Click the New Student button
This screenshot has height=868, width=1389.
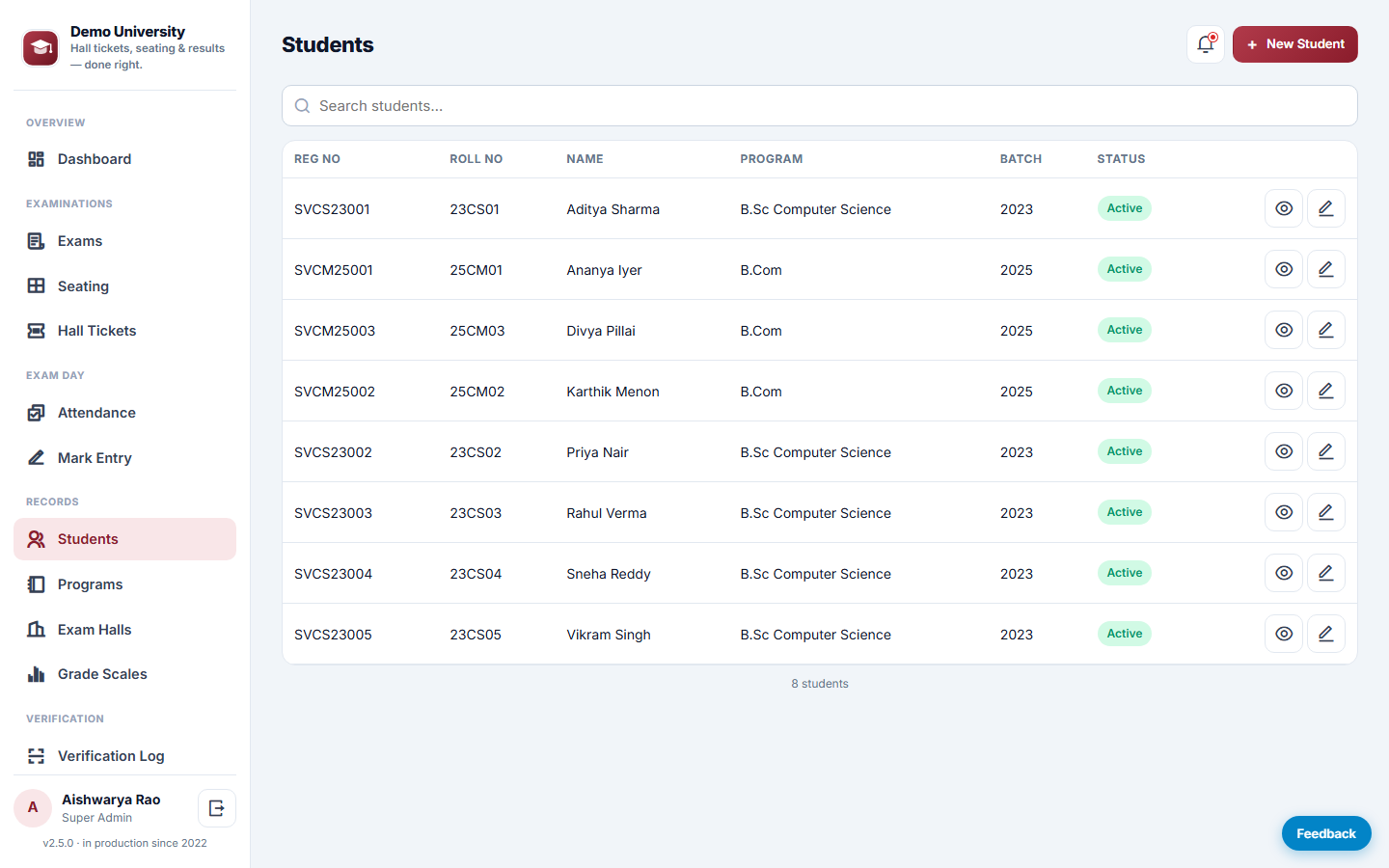(1295, 44)
